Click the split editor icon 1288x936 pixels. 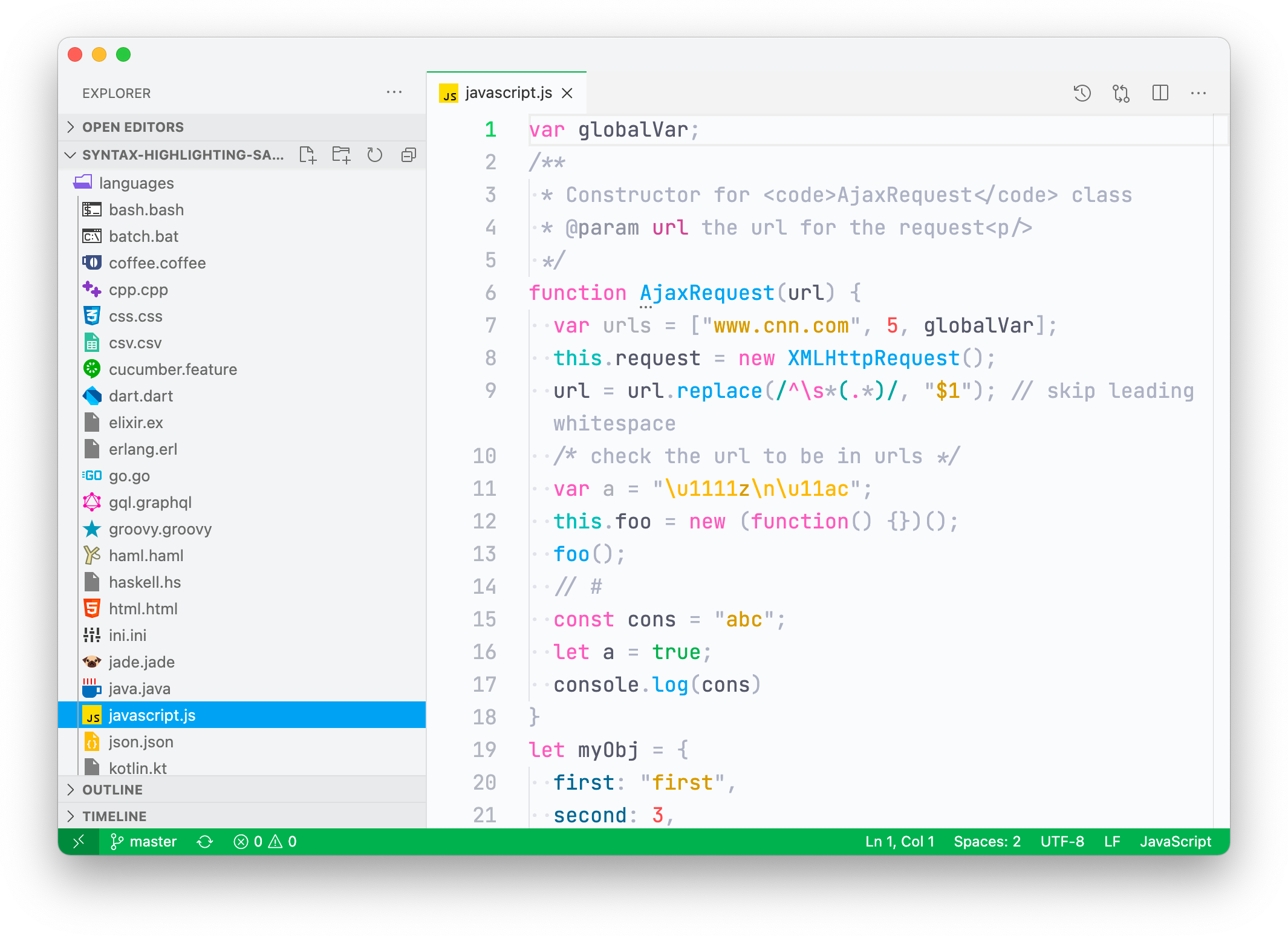pos(1158,92)
